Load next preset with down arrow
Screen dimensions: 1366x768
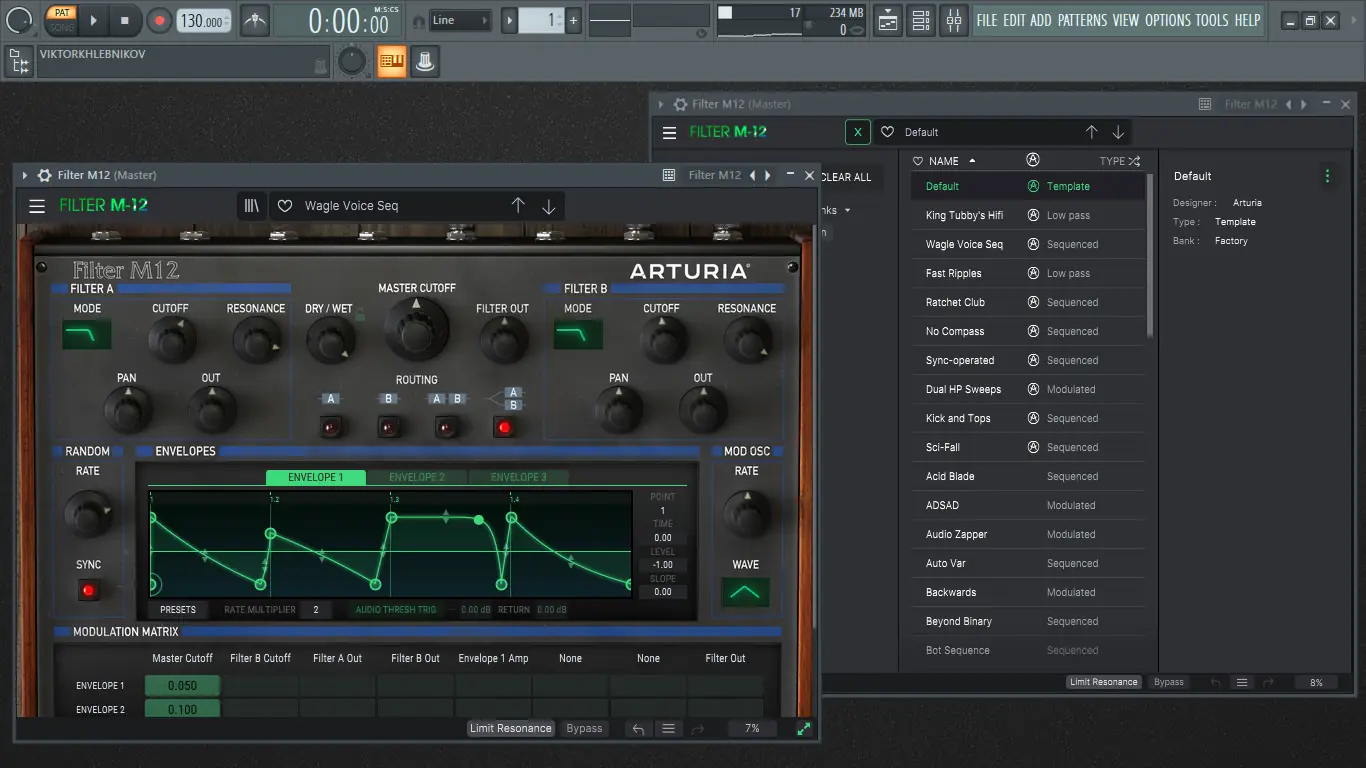[548, 206]
